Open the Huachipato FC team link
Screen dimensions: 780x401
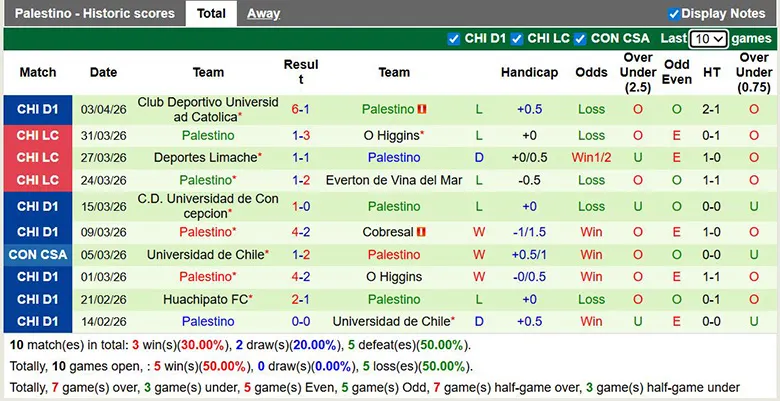coord(205,299)
